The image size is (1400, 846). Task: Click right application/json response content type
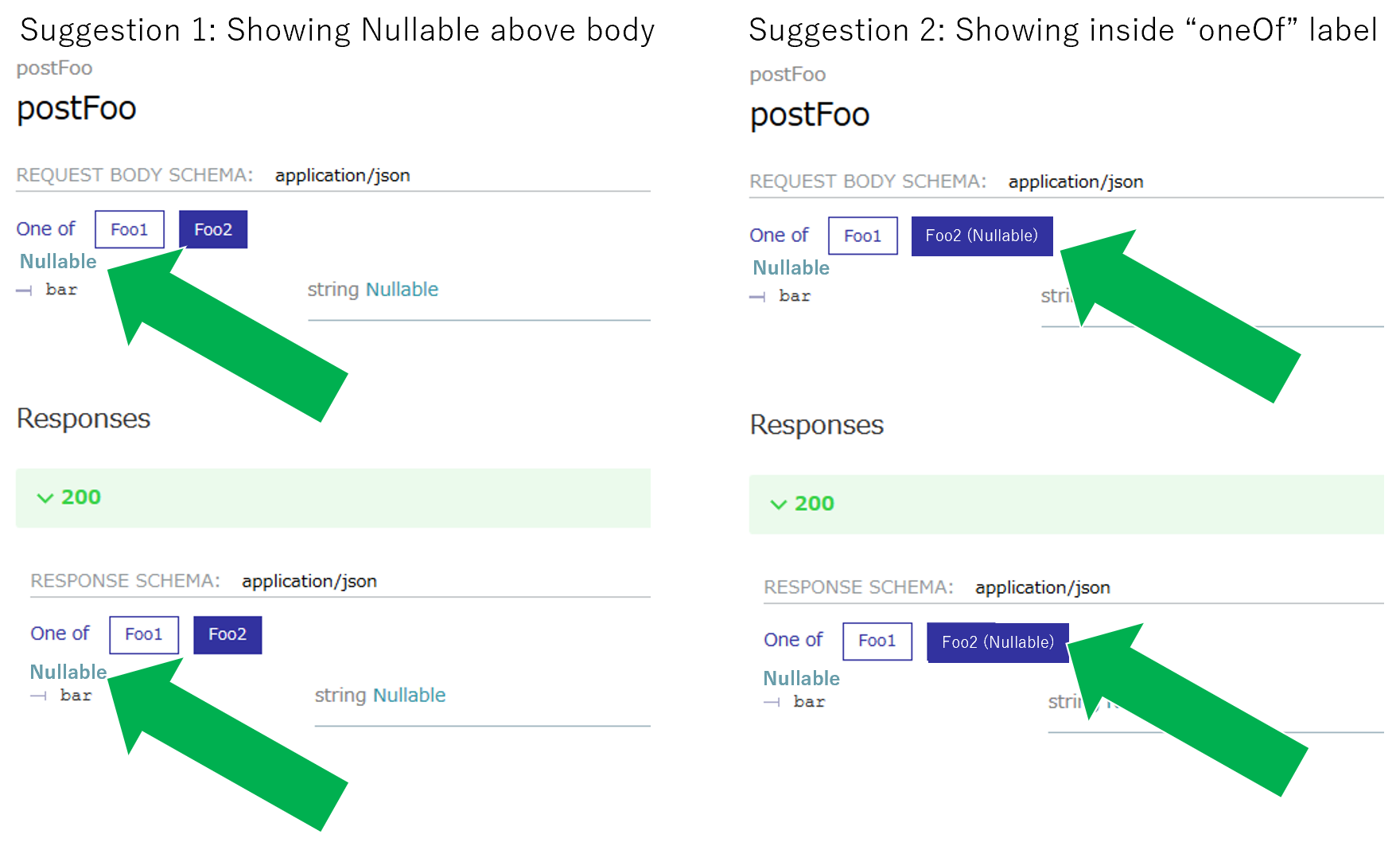pos(1042,587)
